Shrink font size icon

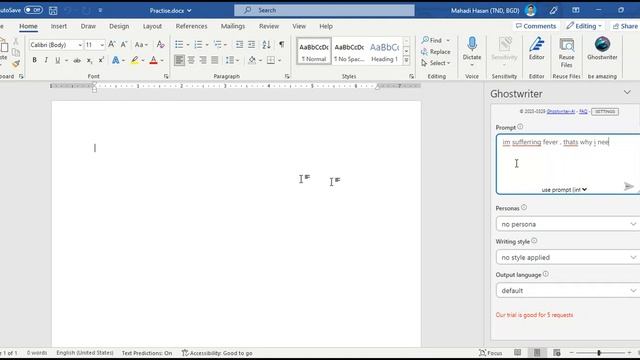pos(124,44)
